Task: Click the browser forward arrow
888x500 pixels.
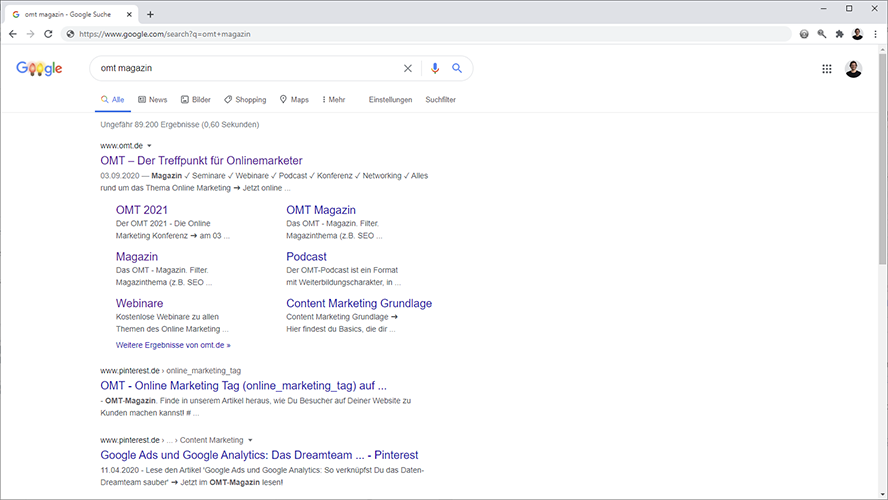Action: point(31,34)
